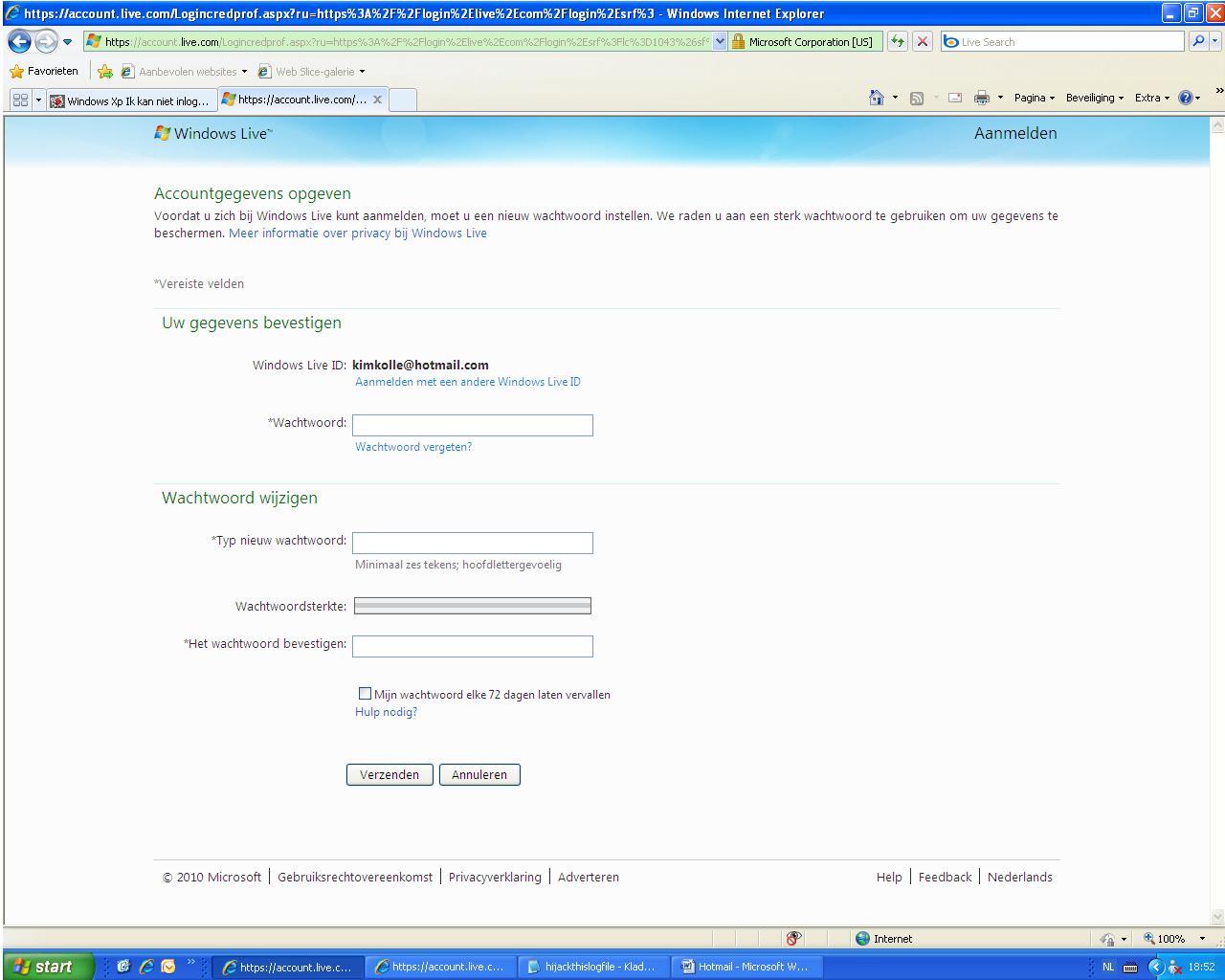Open the Web Slice-galerie dropdown
The width and height of the screenshot is (1225, 980).
point(312,72)
